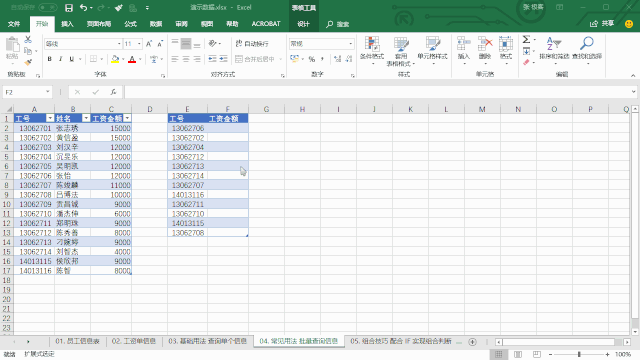Expand the Name Box dropdown
The image size is (640, 360).
tap(48, 92)
